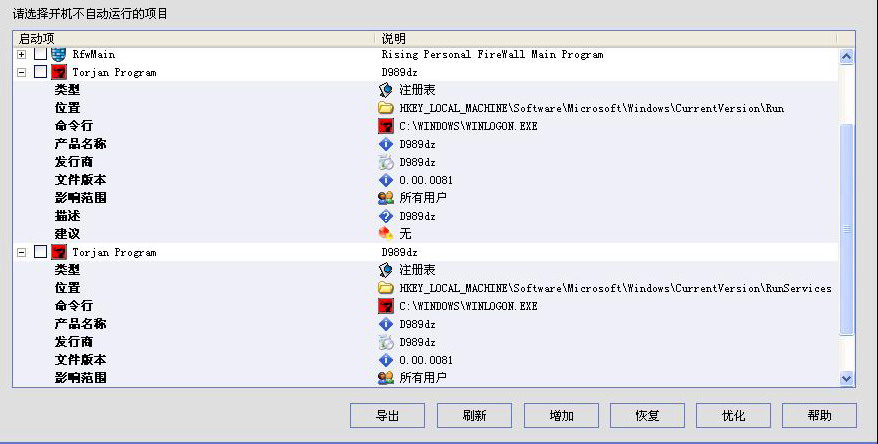
Task: Click the 注册表 type icon under the second Torjan entry
Action: [386, 270]
